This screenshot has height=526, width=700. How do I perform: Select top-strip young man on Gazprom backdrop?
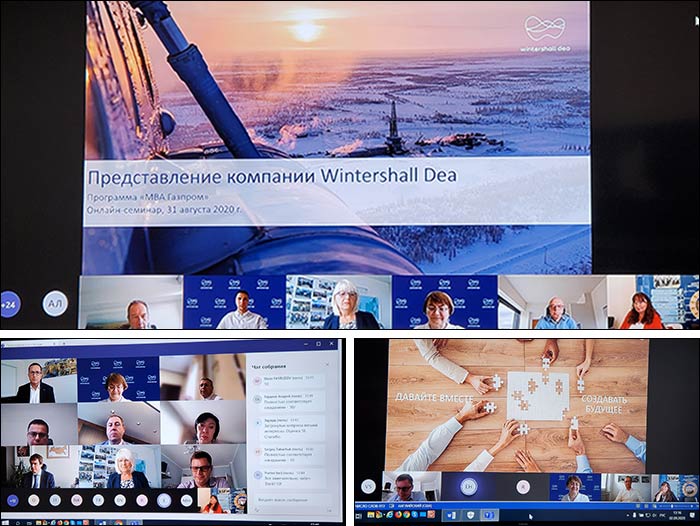click(x=235, y=302)
